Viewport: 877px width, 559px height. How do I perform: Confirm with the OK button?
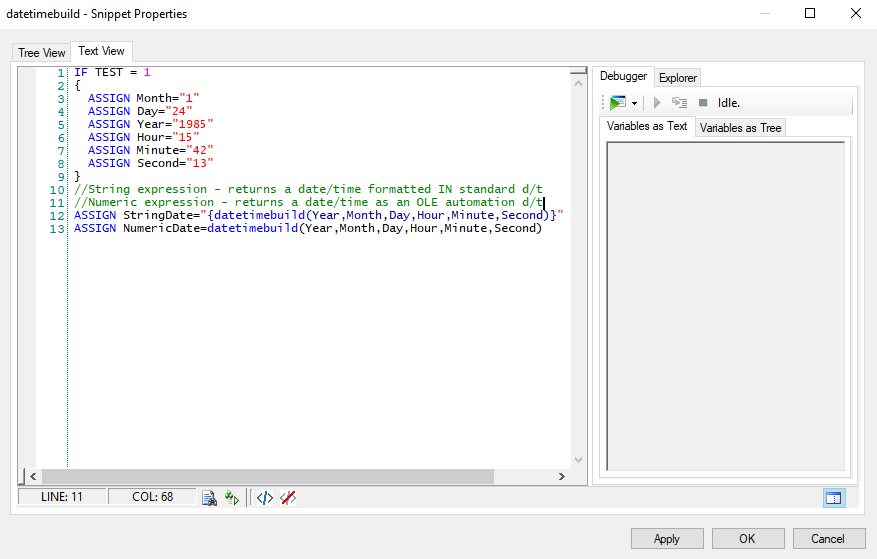(748, 538)
